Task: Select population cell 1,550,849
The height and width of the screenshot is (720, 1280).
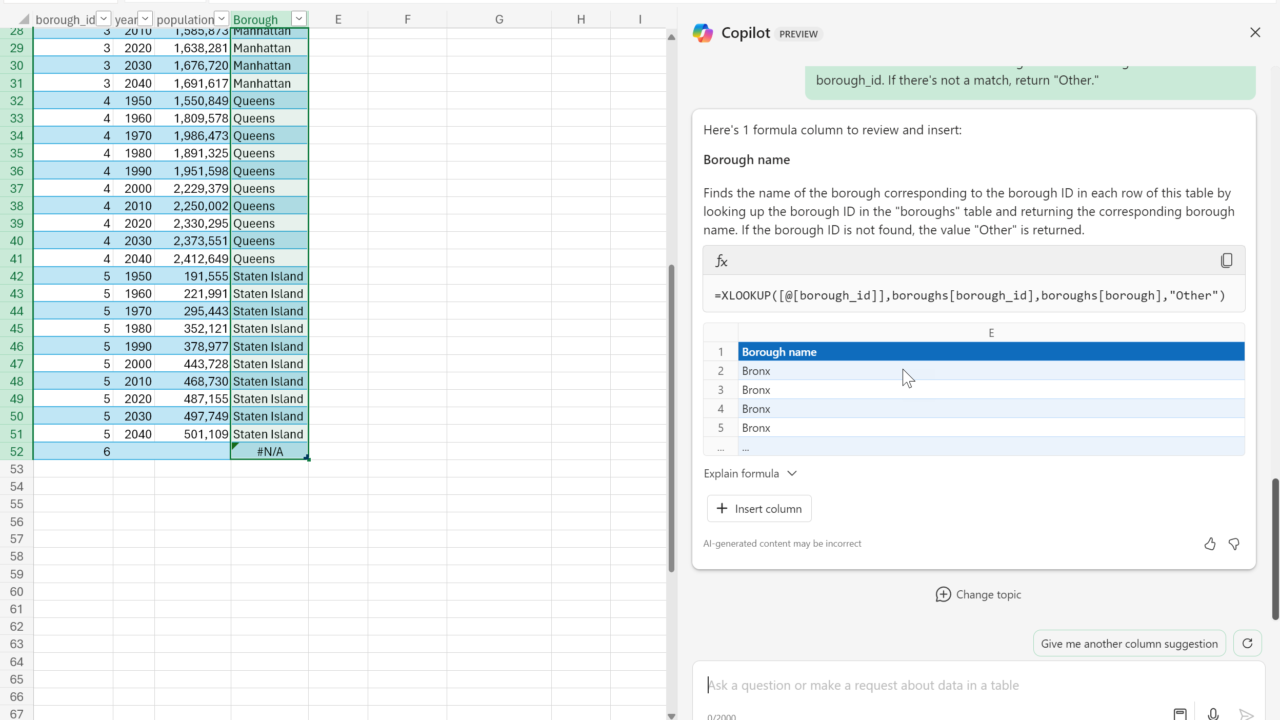Action: pyautogui.click(x=192, y=101)
